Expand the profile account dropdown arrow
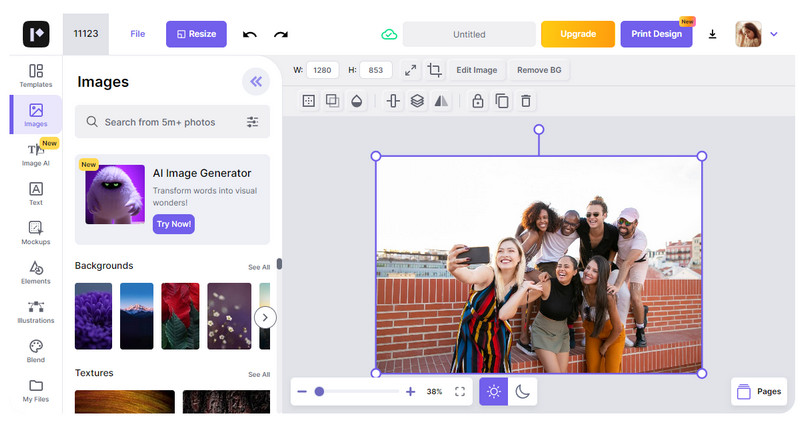The width and height of the screenshot is (800, 423). click(774, 34)
